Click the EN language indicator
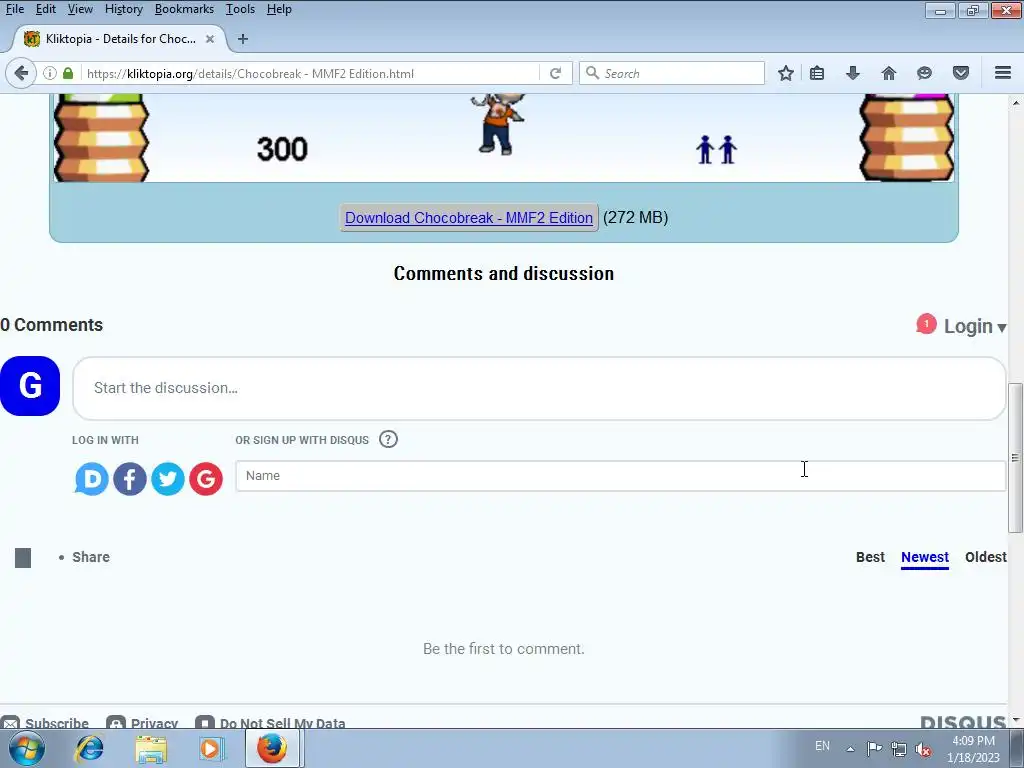This screenshot has height=768, width=1024. coord(822,746)
